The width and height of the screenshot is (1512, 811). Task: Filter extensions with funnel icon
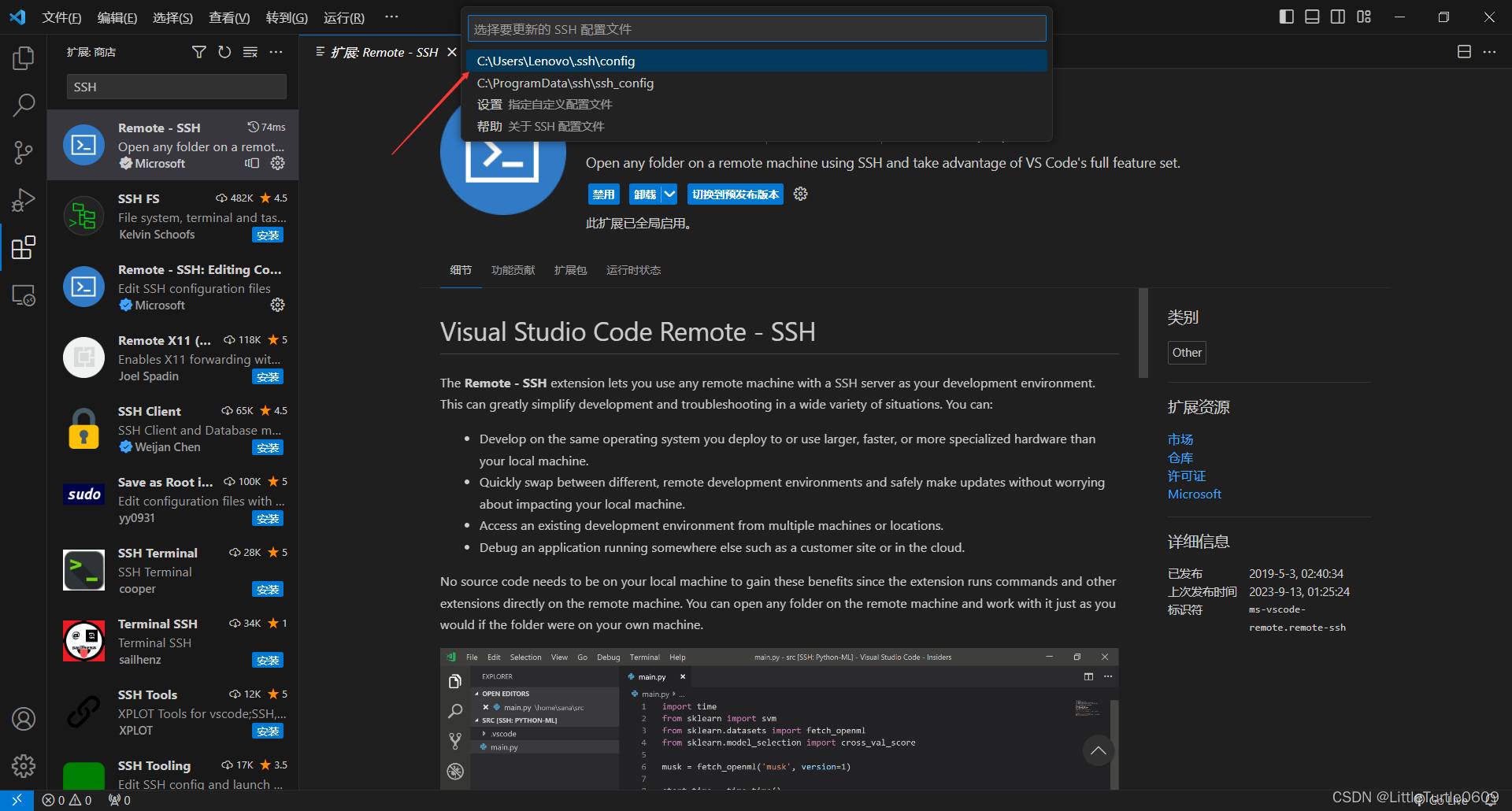click(199, 52)
